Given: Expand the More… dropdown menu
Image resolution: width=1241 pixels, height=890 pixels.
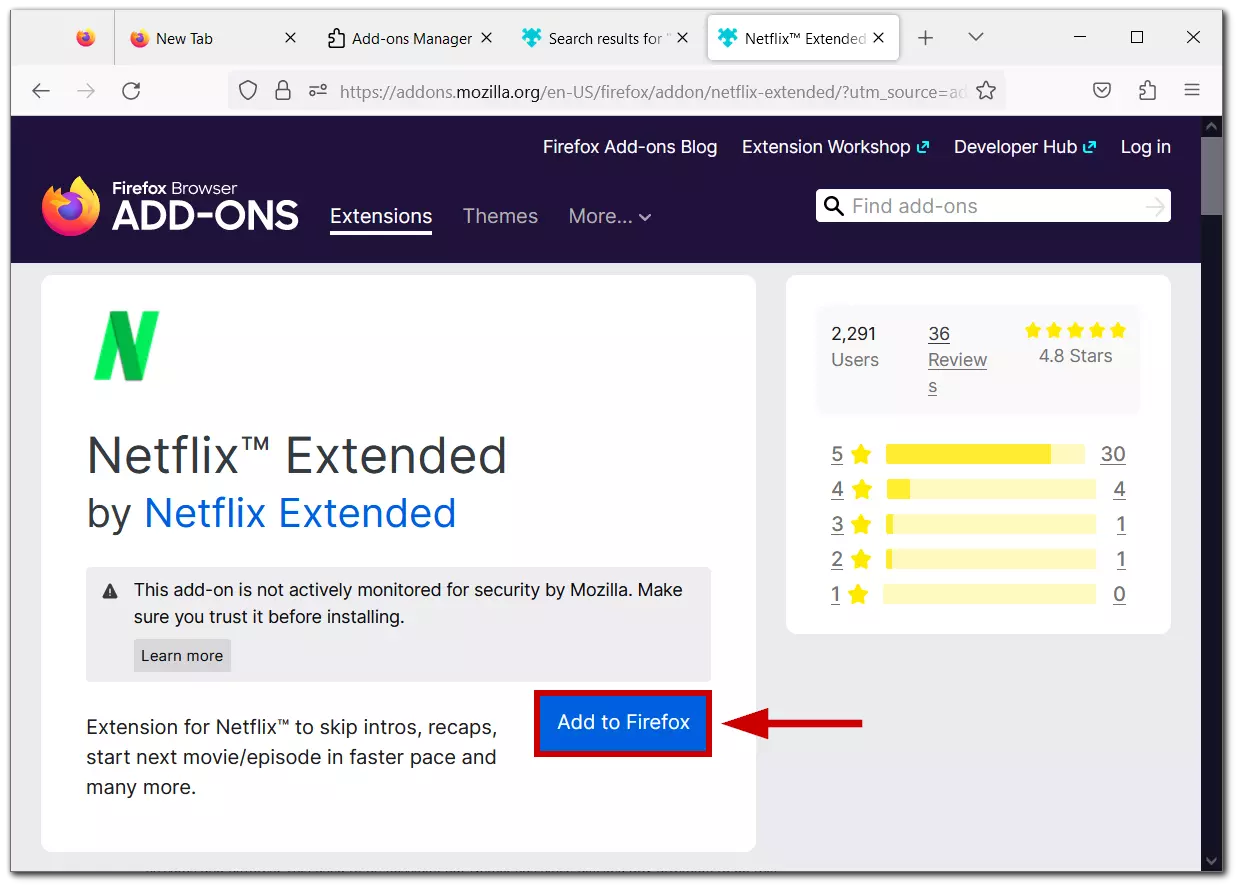Looking at the screenshot, I should [610, 216].
